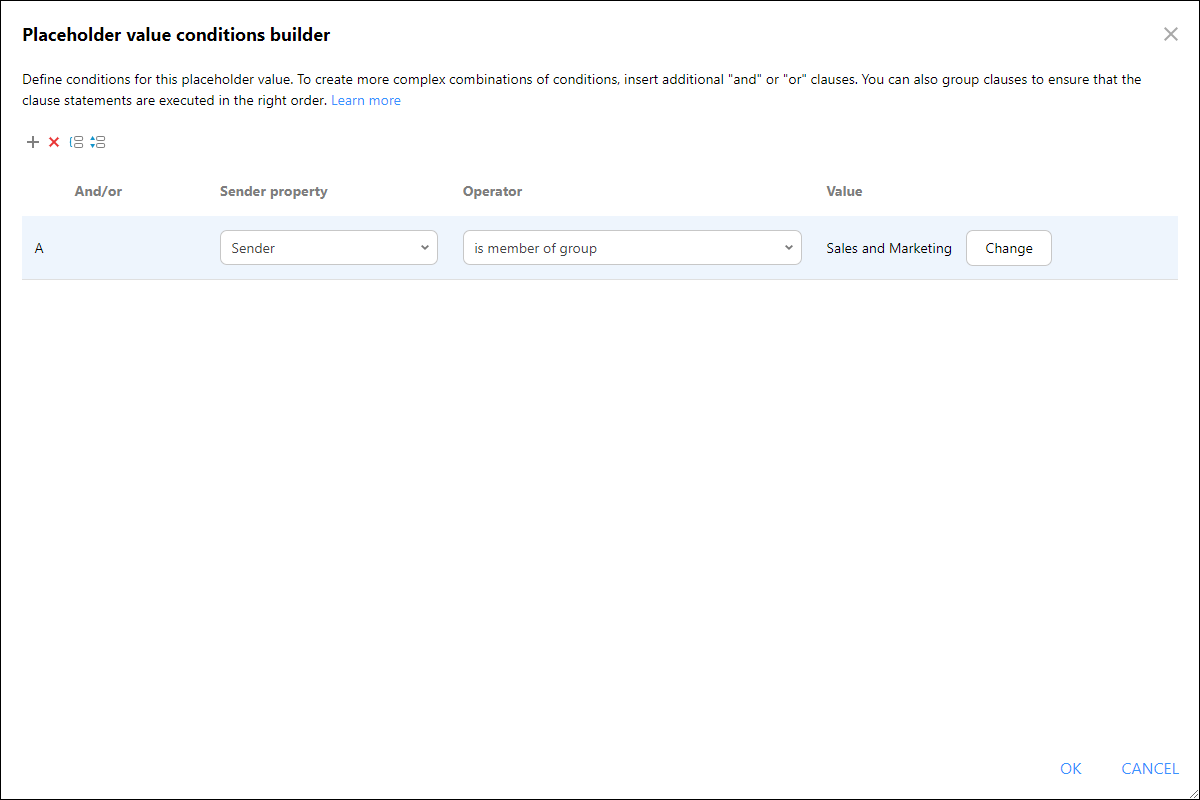The width and height of the screenshot is (1200, 800).
Task: Add a new condition clause with plus icon
Action: [33, 142]
